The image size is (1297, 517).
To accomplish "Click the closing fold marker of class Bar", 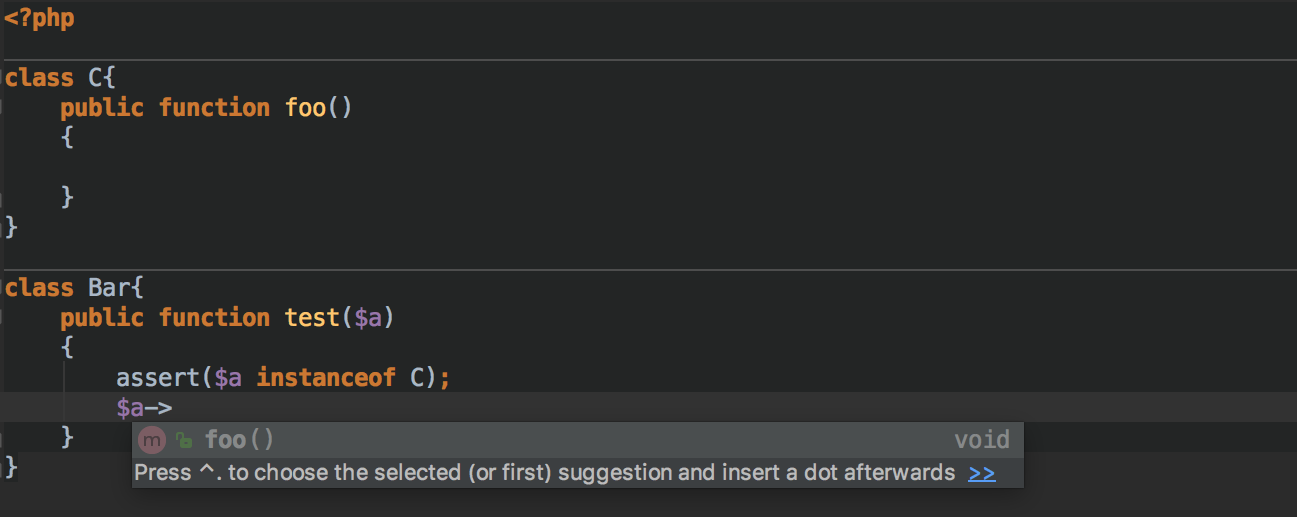I will coord(3,466).
